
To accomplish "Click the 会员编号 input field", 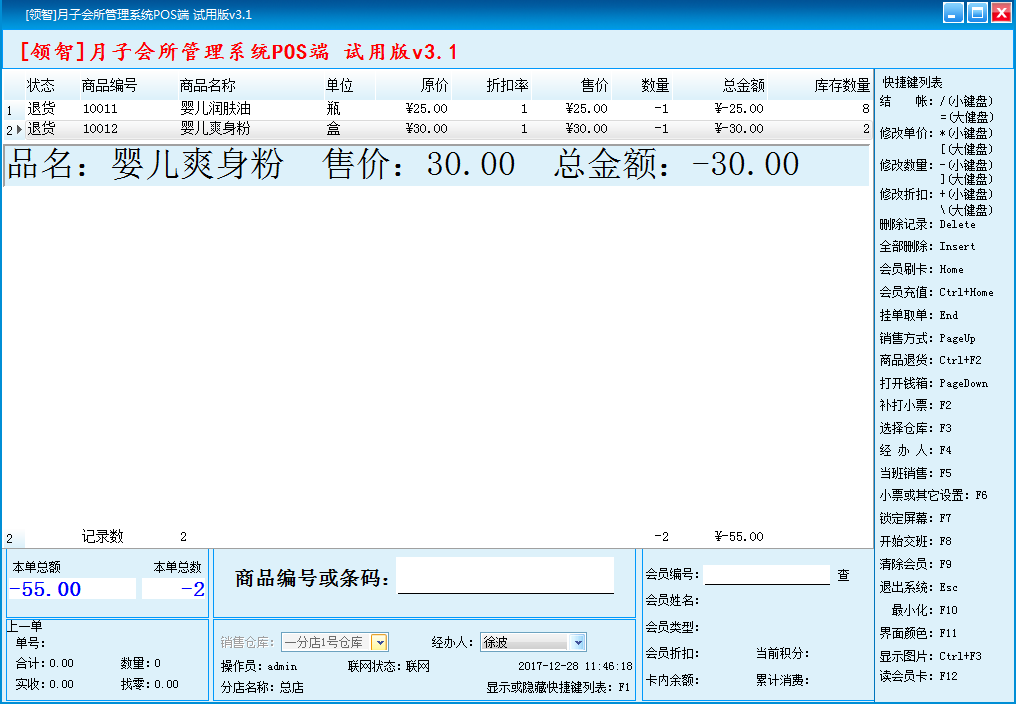I will coord(766,575).
